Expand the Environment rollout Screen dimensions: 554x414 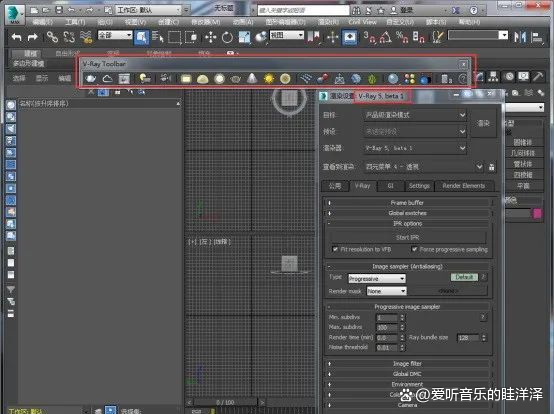click(407, 384)
